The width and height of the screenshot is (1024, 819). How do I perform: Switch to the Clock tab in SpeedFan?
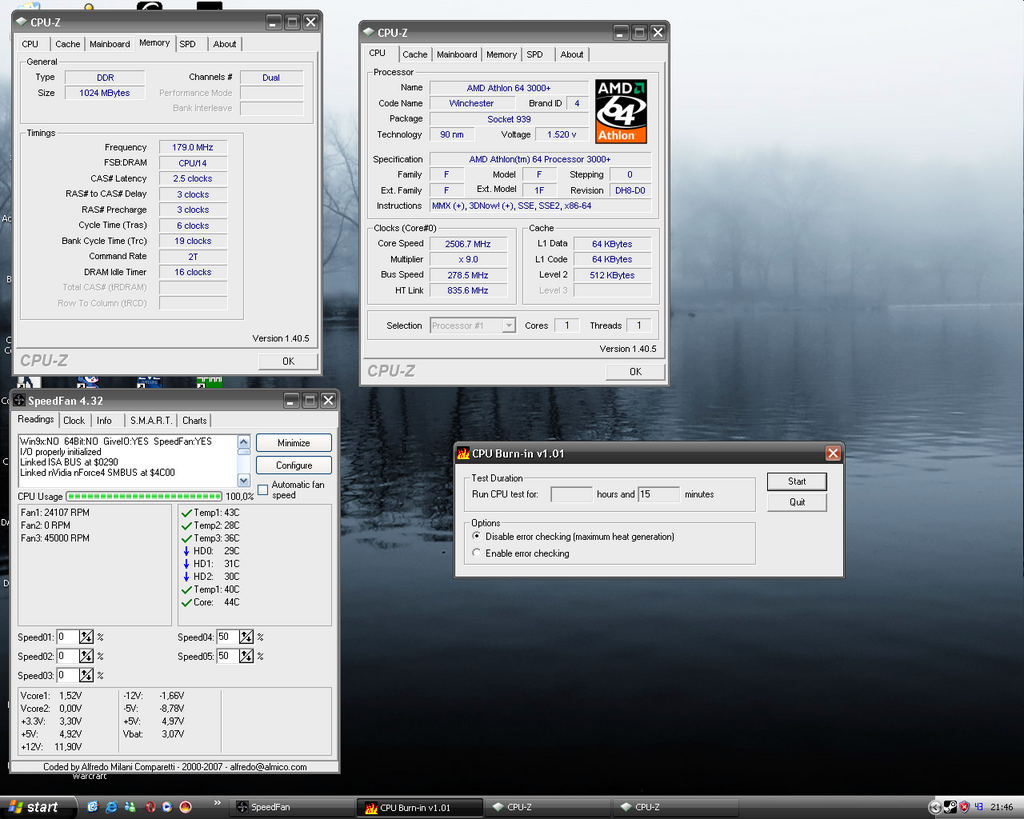coord(74,421)
